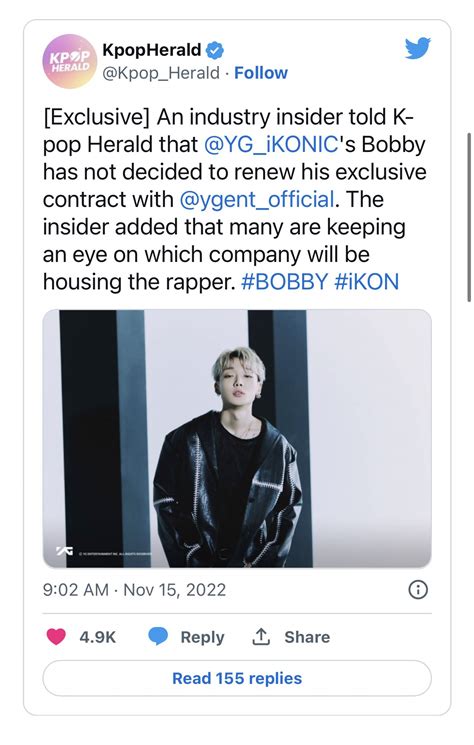This screenshot has width=474, height=745.
Task: Open the #iKON hashtag
Action: (366, 282)
